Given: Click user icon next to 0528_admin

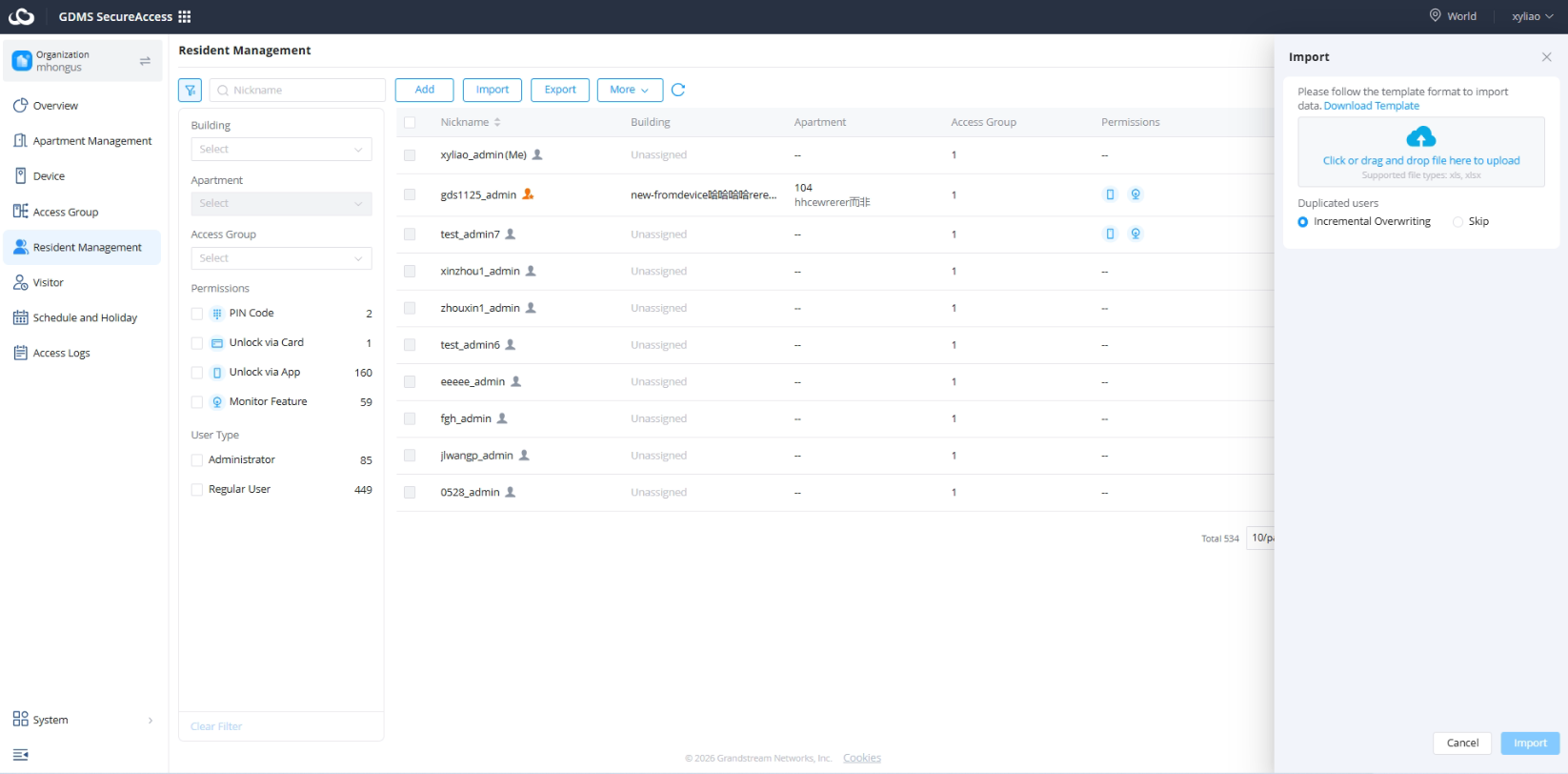Looking at the screenshot, I should click(x=510, y=492).
